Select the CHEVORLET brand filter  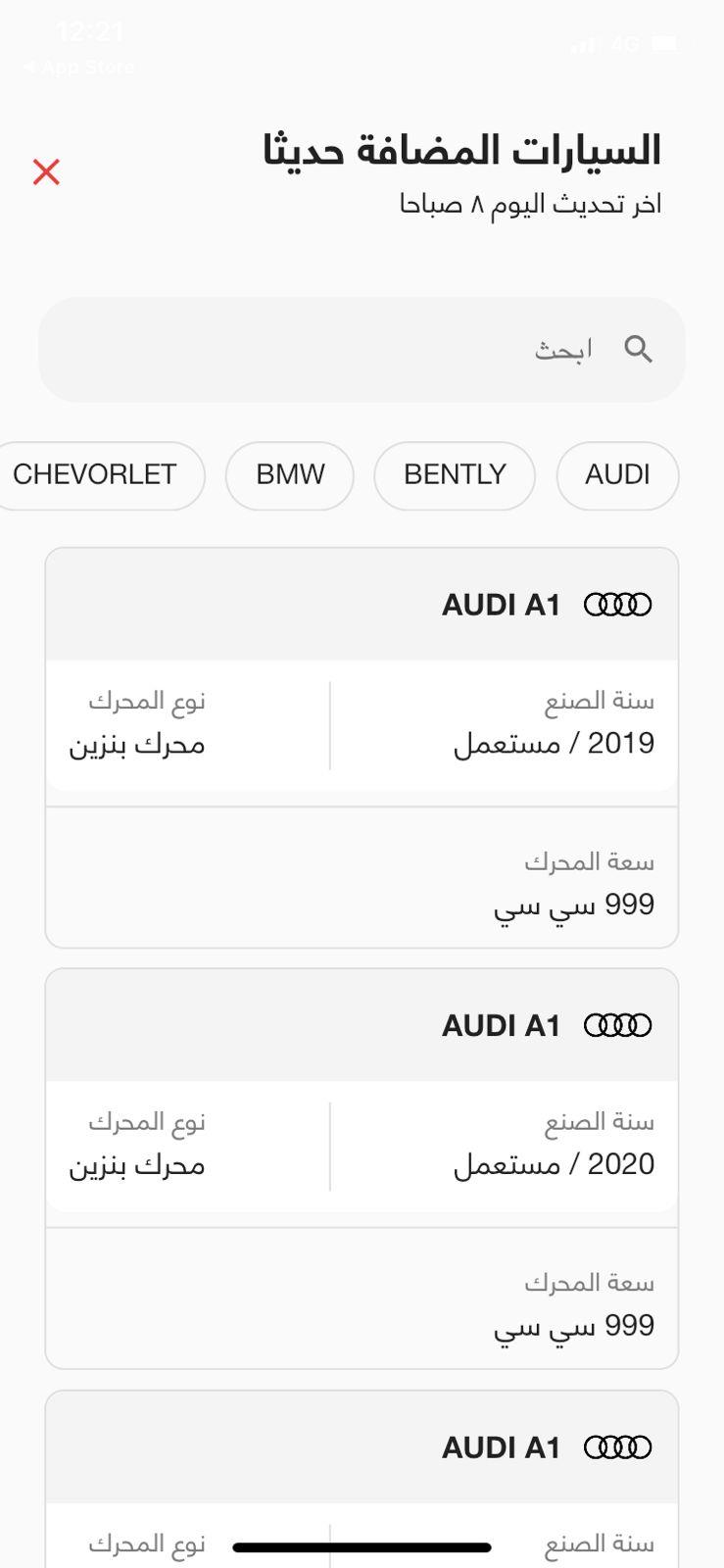point(96,475)
